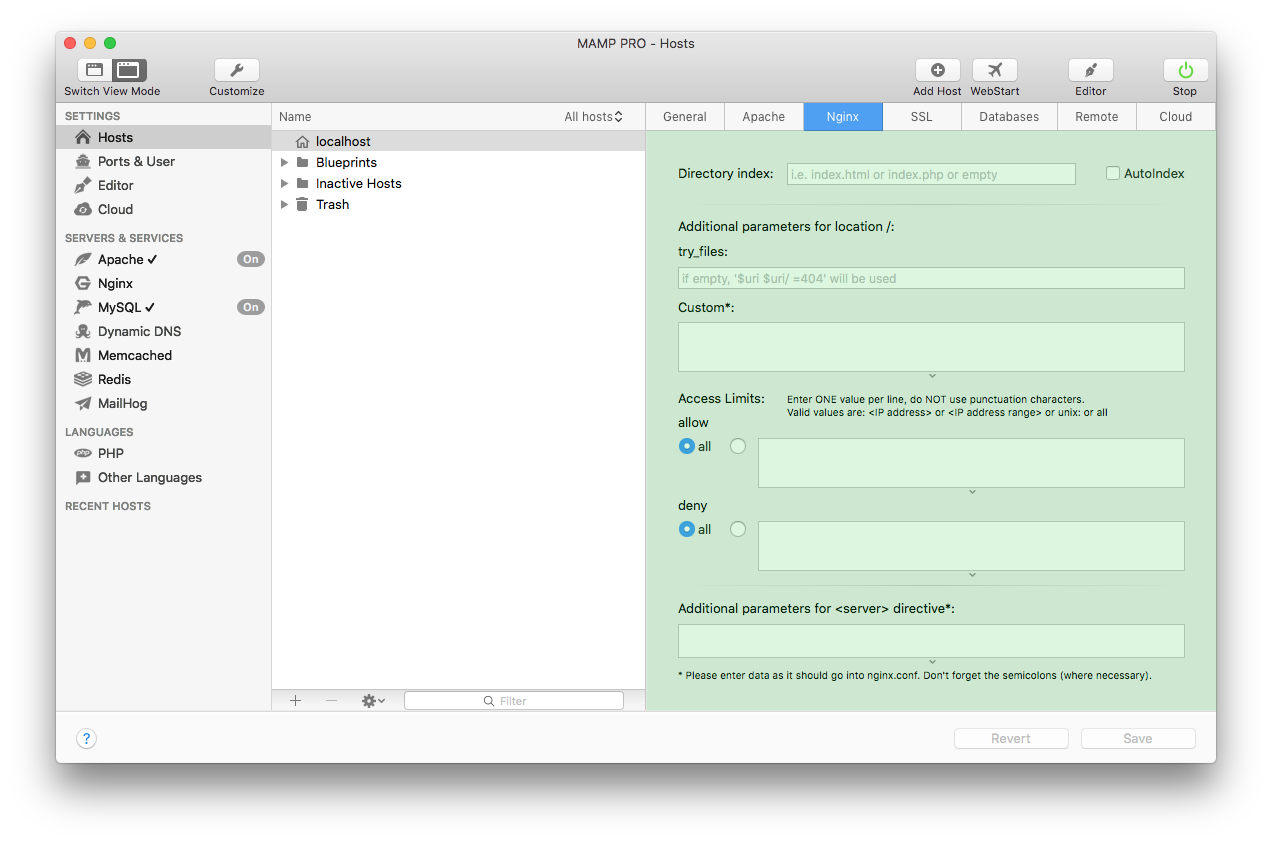1272x843 pixels.
Task: Click the Customize toolbar wrench icon
Action: click(236, 71)
